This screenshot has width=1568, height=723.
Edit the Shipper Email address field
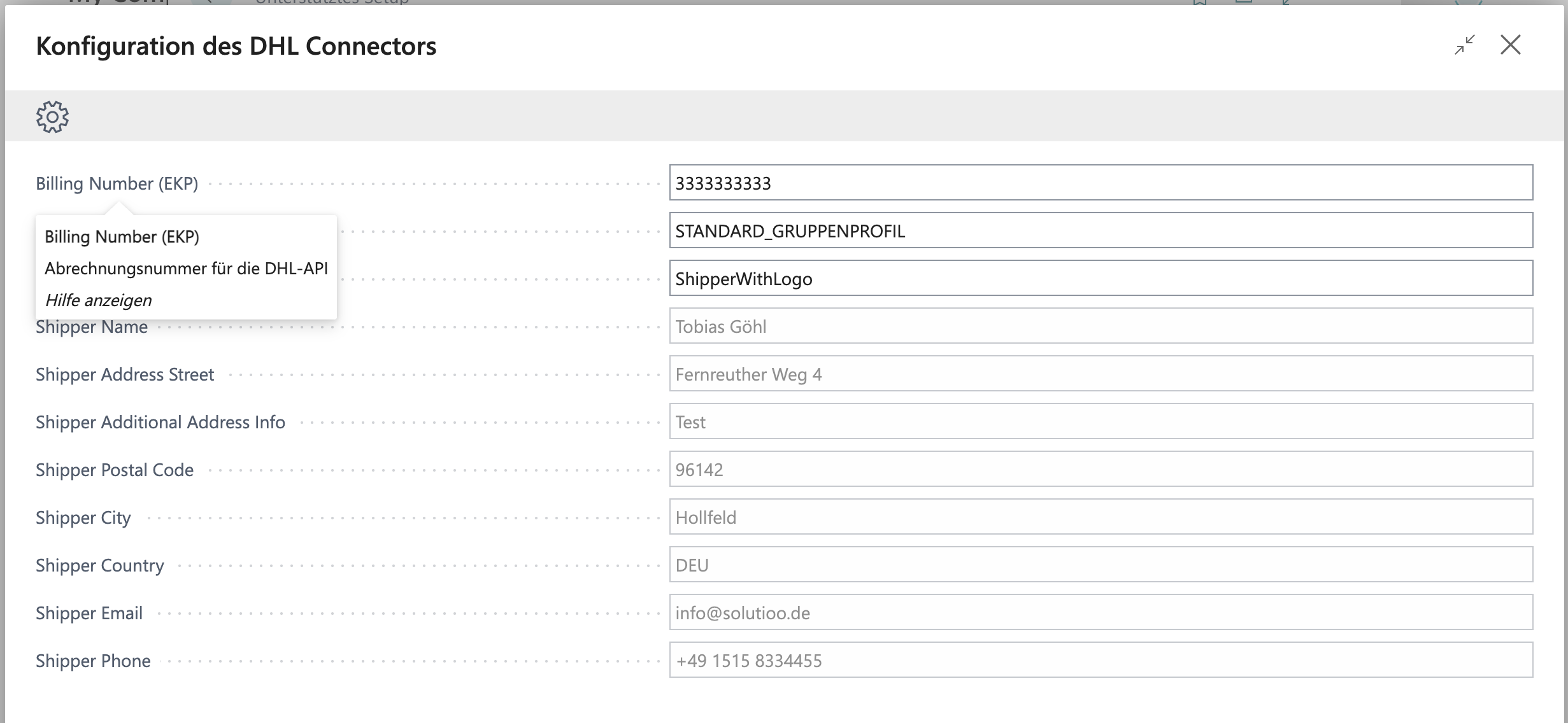[1101, 613]
